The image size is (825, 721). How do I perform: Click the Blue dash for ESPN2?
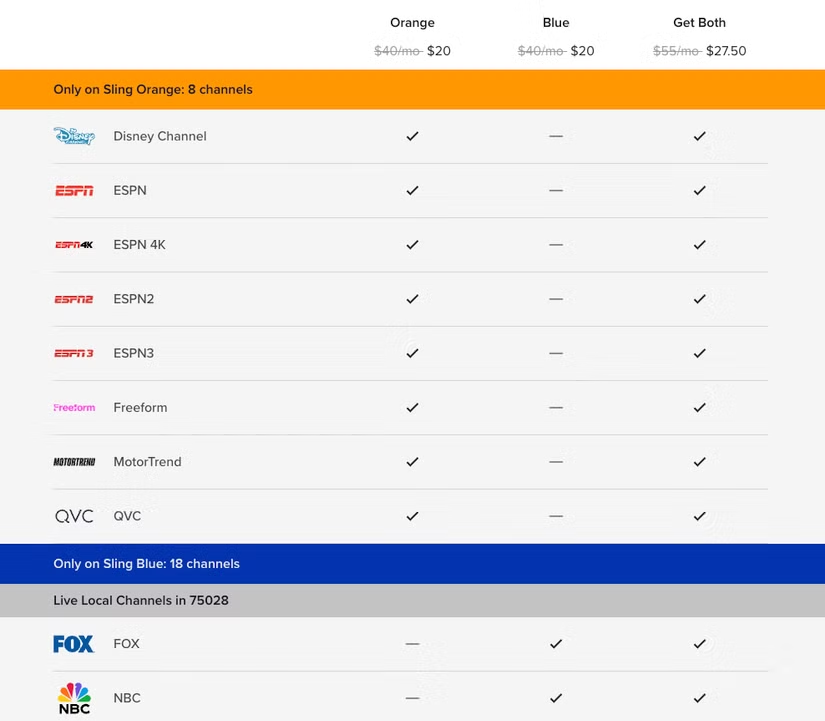pos(556,299)
